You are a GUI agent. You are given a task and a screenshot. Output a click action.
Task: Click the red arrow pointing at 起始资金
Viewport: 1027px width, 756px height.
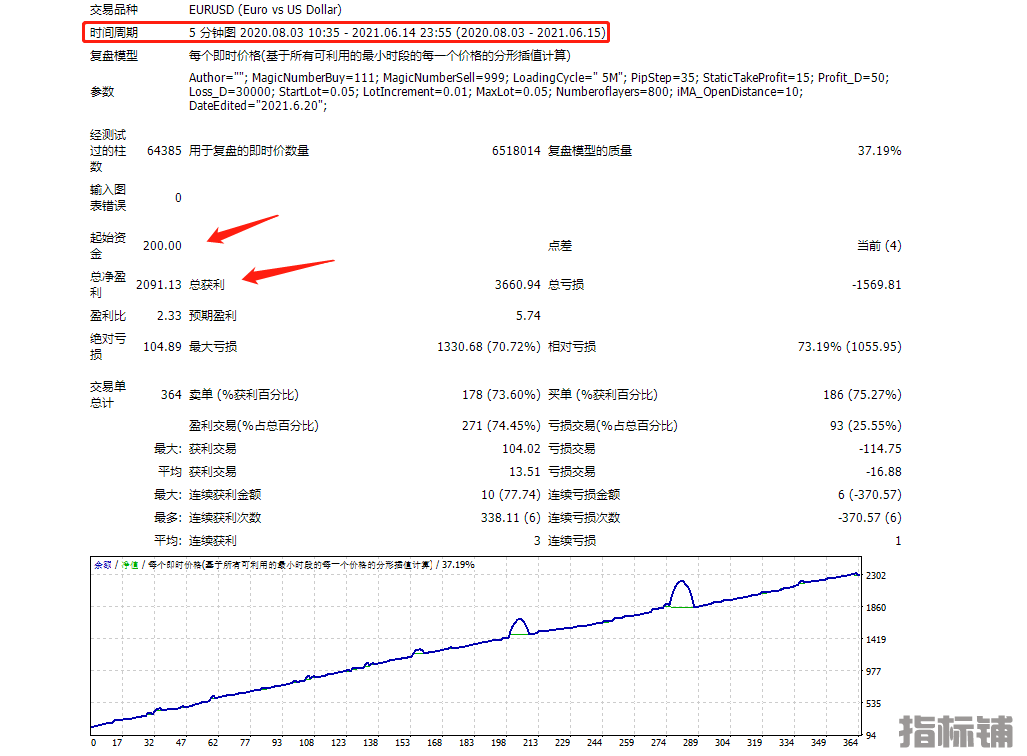[x=242, y=228]
